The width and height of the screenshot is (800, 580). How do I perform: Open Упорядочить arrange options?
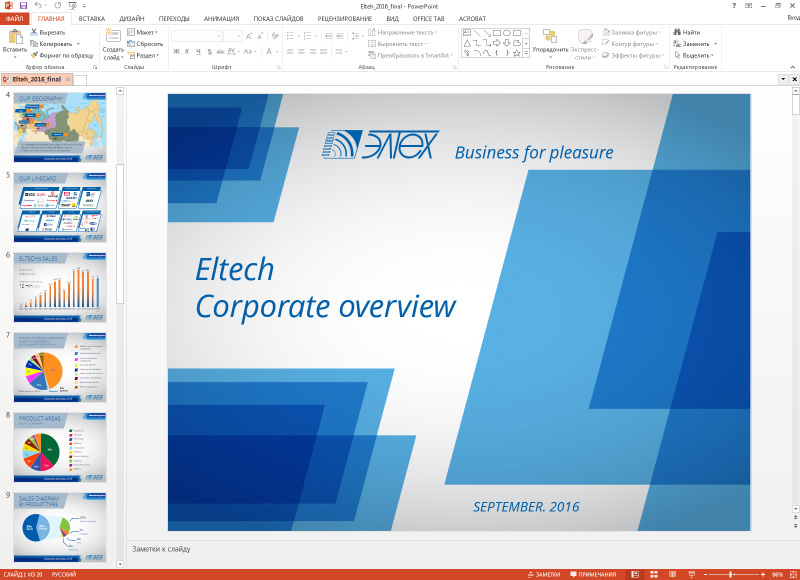pyautogui.click(x=550, y=44)
